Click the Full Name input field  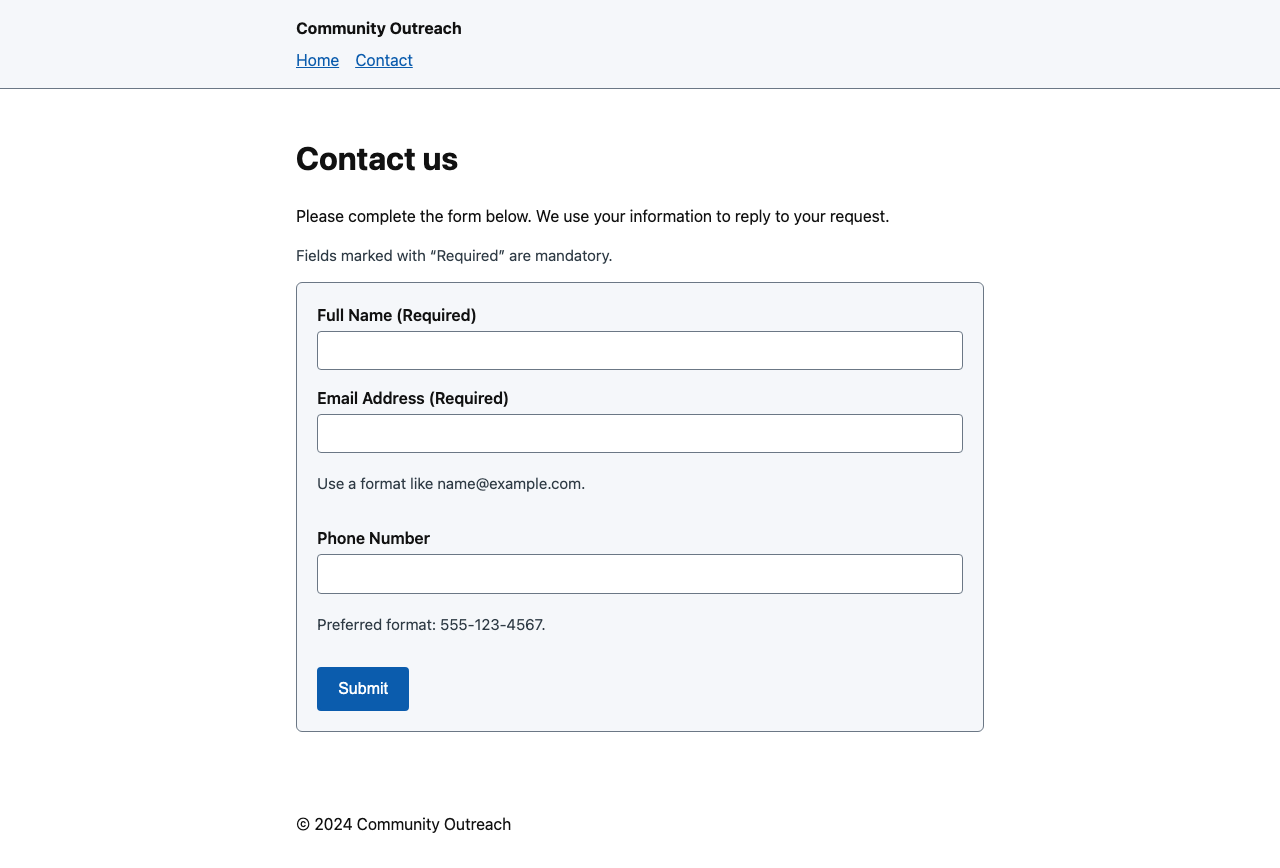639,350
